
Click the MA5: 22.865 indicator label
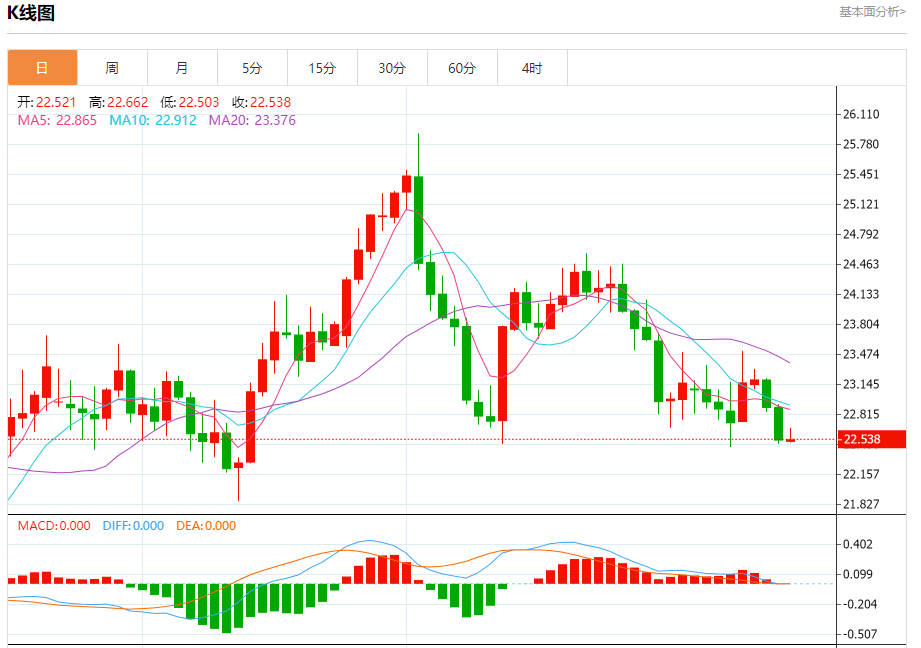57,120
